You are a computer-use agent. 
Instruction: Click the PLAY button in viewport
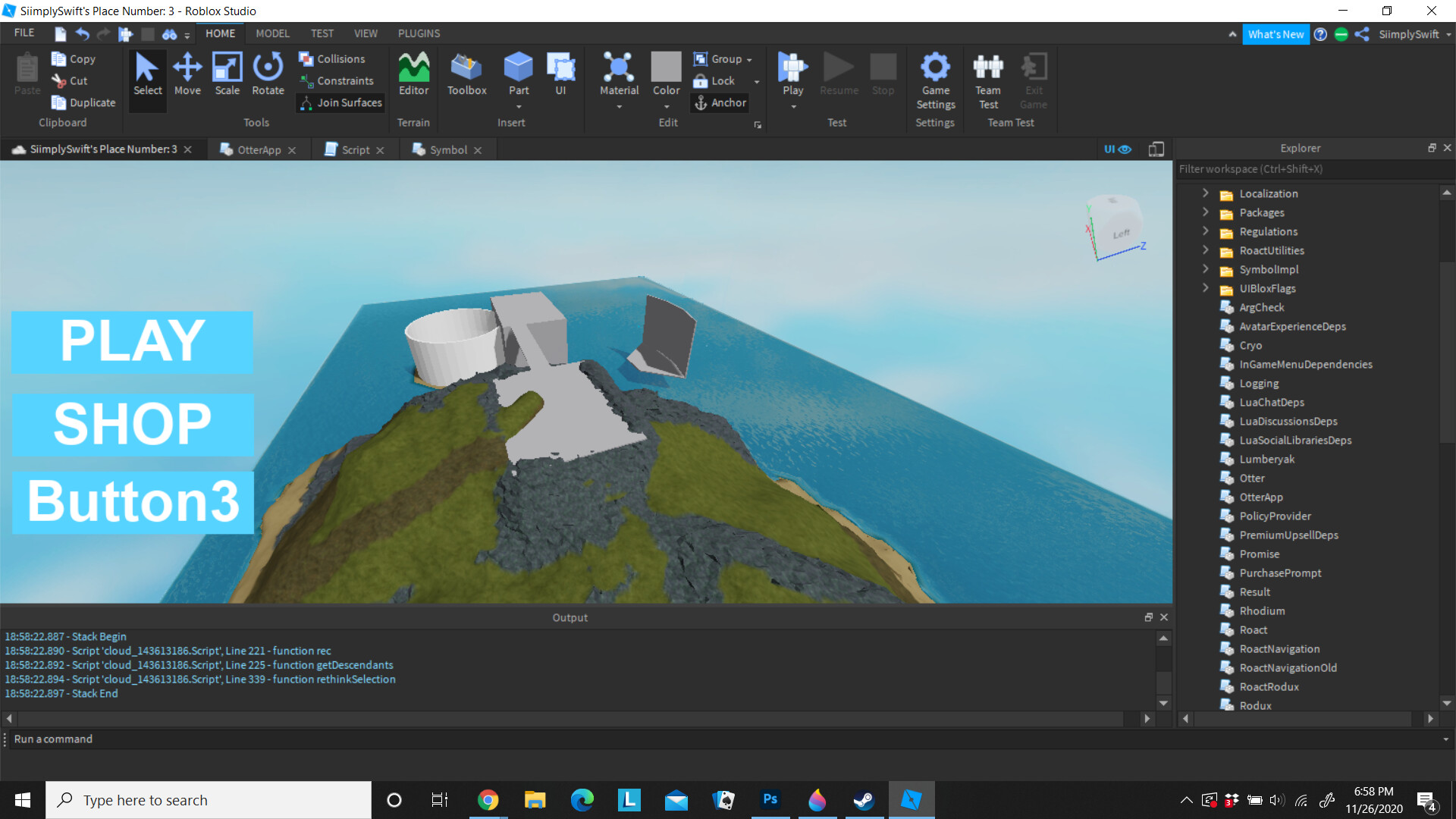pyautogui.click(x=132, y=341)
